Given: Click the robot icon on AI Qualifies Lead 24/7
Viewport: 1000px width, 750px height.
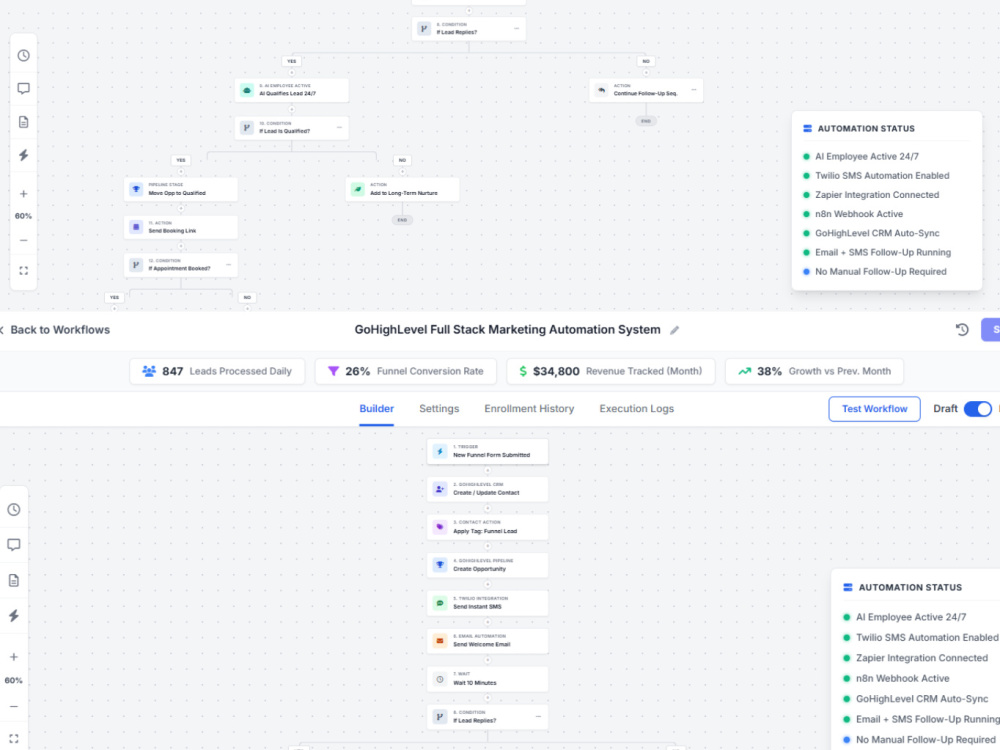Looking at the screenshot, I should pyautogui.click(x=247, y=90).
